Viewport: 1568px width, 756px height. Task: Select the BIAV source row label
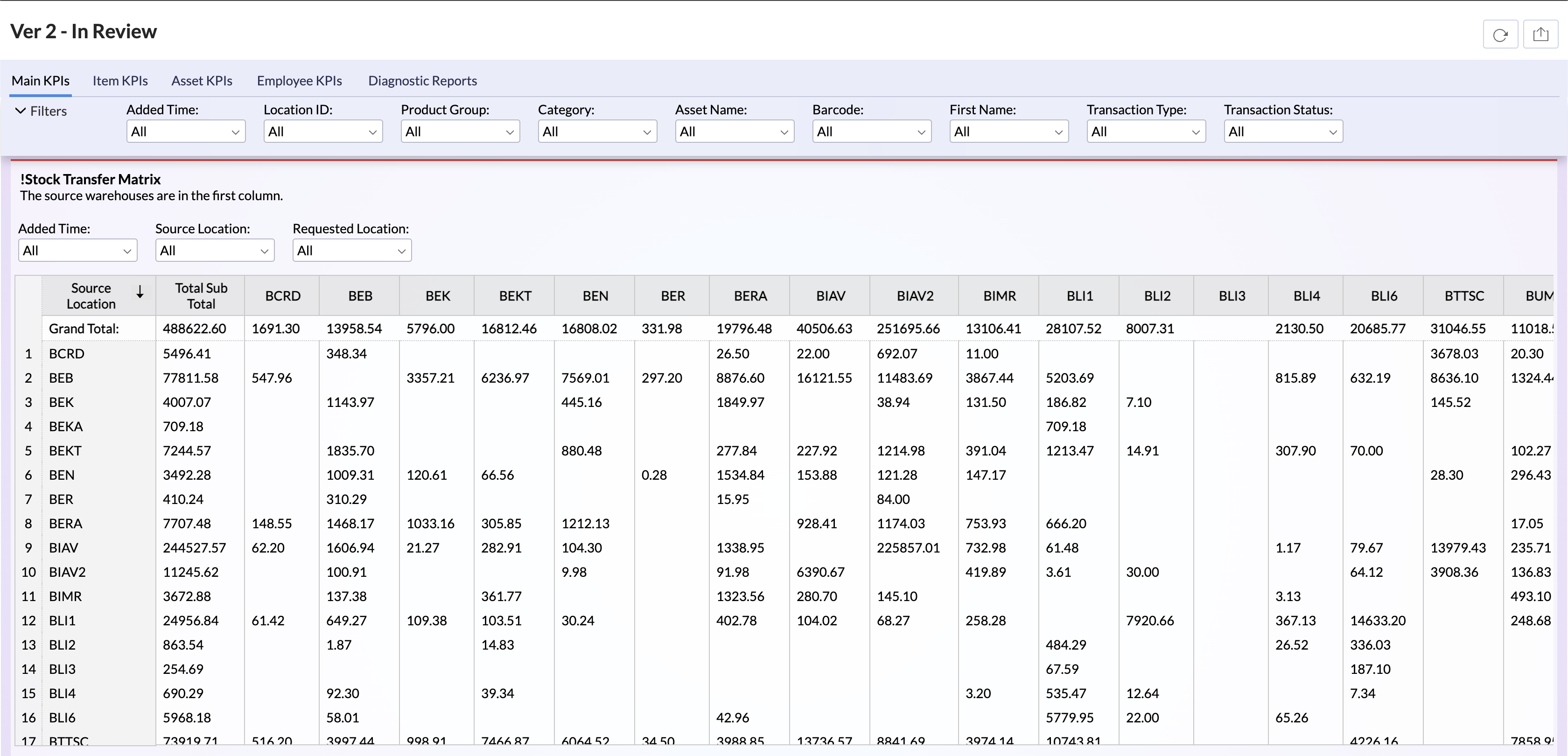pos(64,548)
